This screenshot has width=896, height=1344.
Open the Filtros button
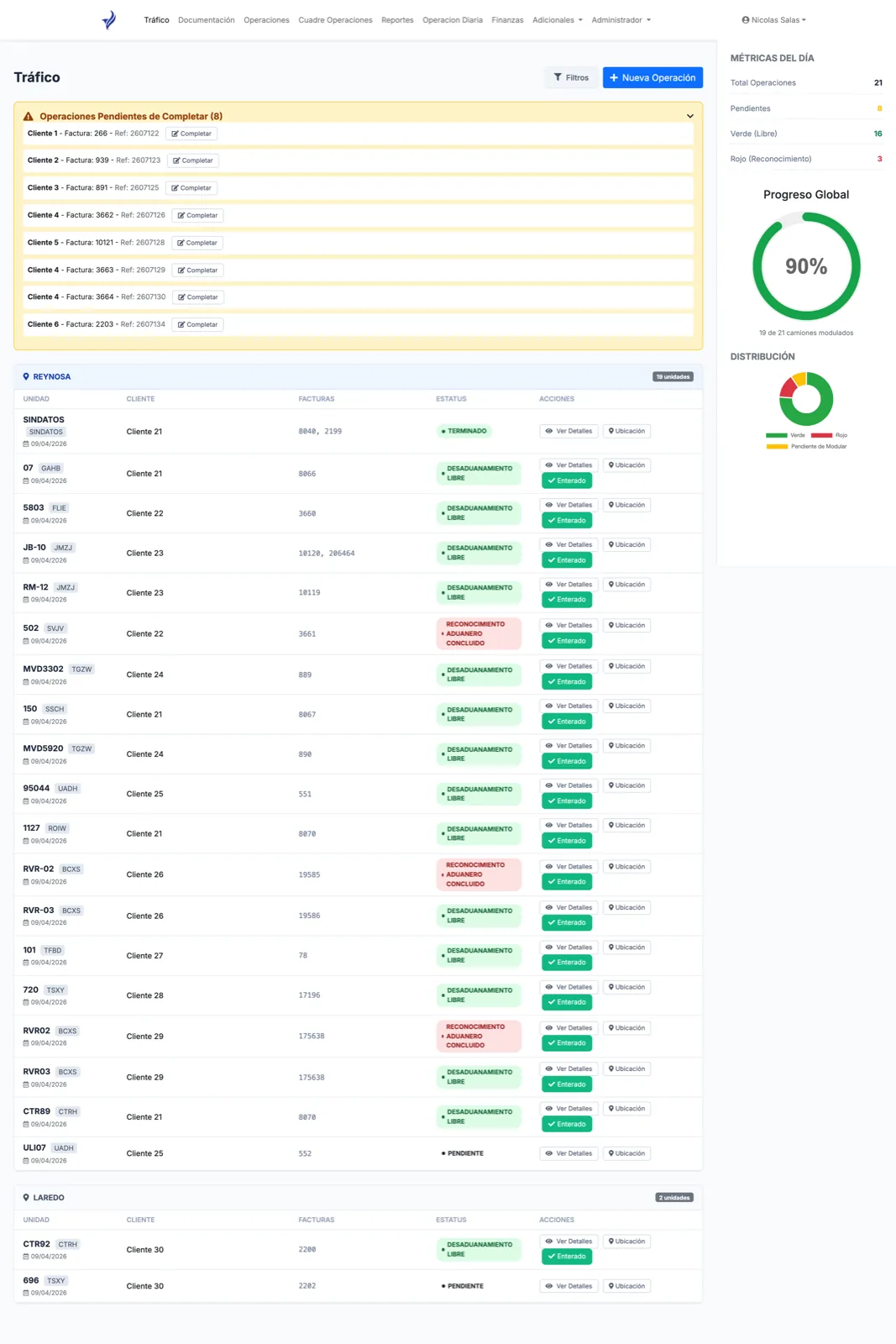tap(571, 77)
